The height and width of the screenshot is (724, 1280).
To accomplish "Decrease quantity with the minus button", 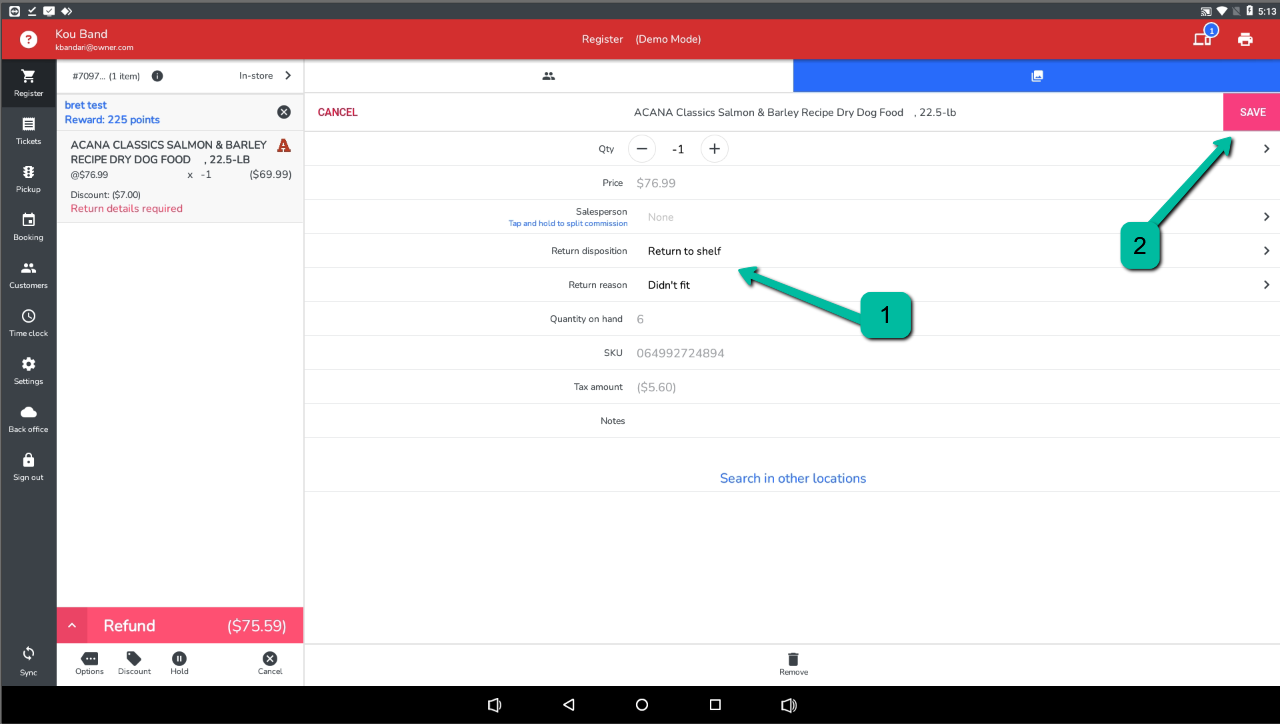I will [x=642, y=149].
